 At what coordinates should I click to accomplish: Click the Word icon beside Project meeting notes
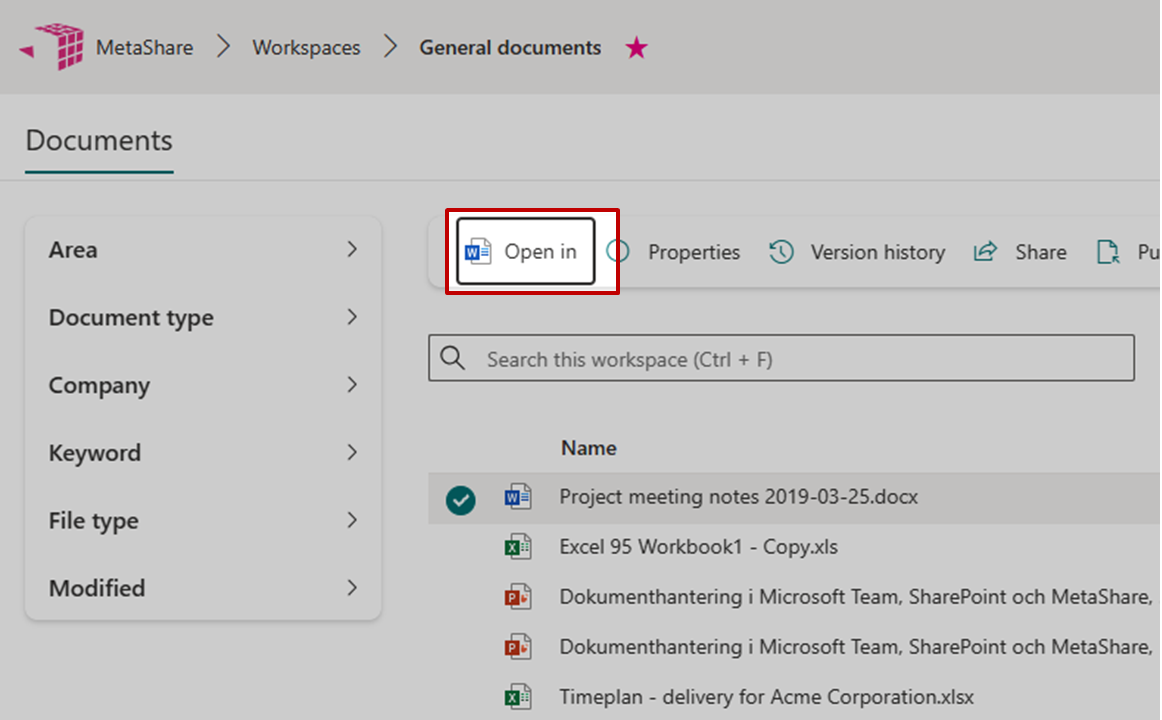click(517, 497)
